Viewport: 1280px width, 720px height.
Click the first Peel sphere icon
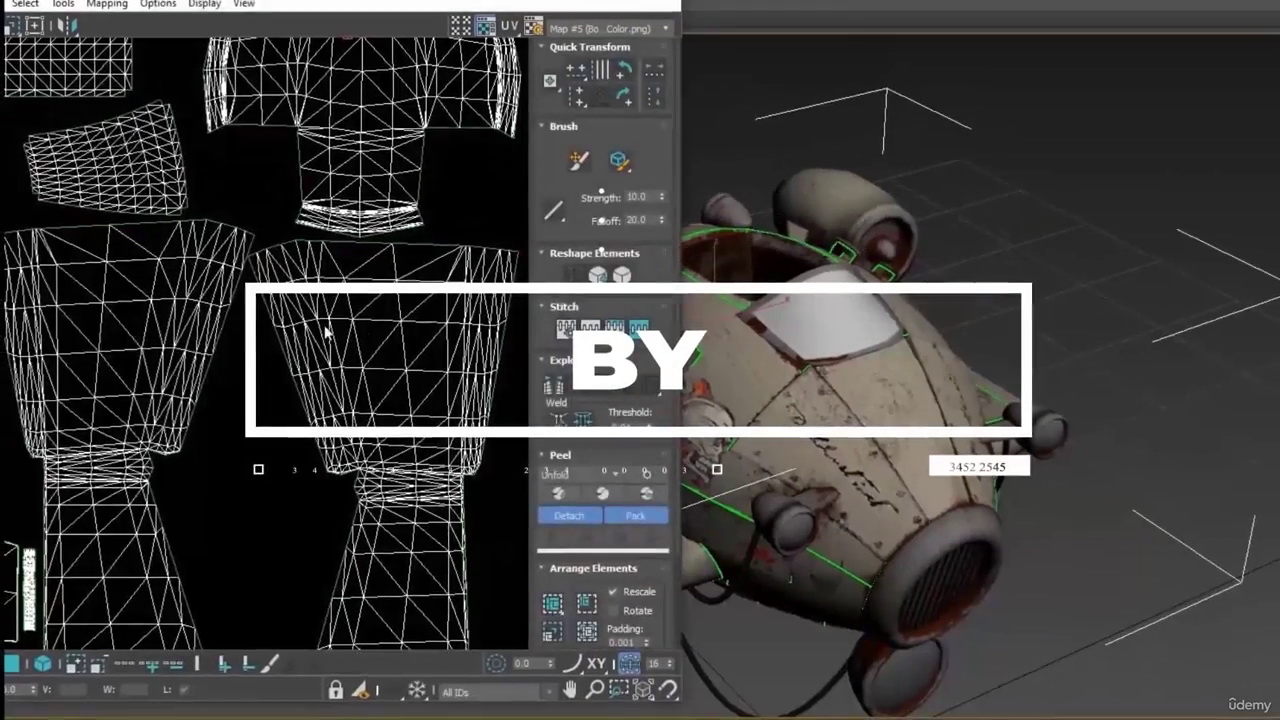559,494
